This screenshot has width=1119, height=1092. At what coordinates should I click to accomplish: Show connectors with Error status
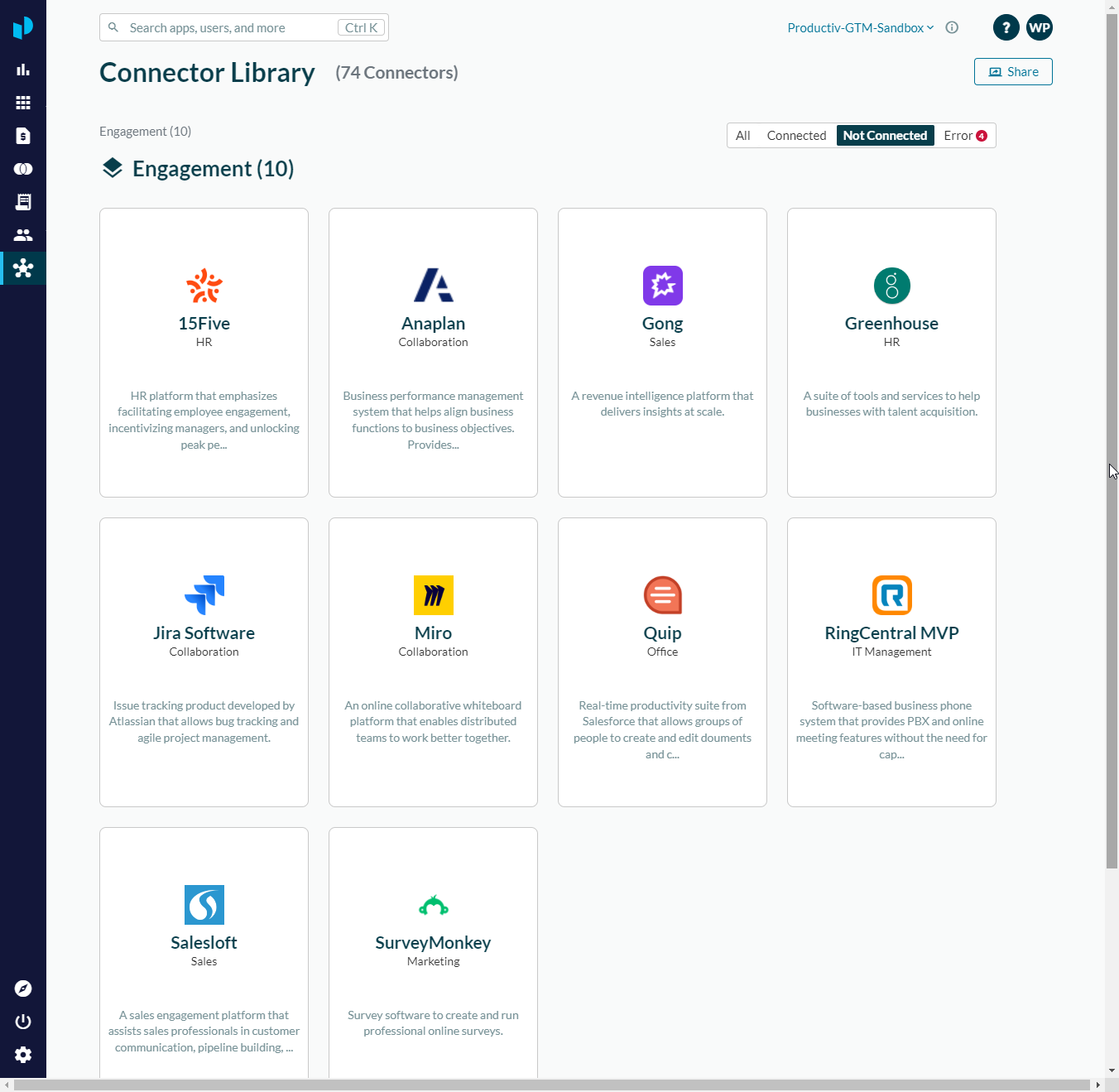[964, 136]
